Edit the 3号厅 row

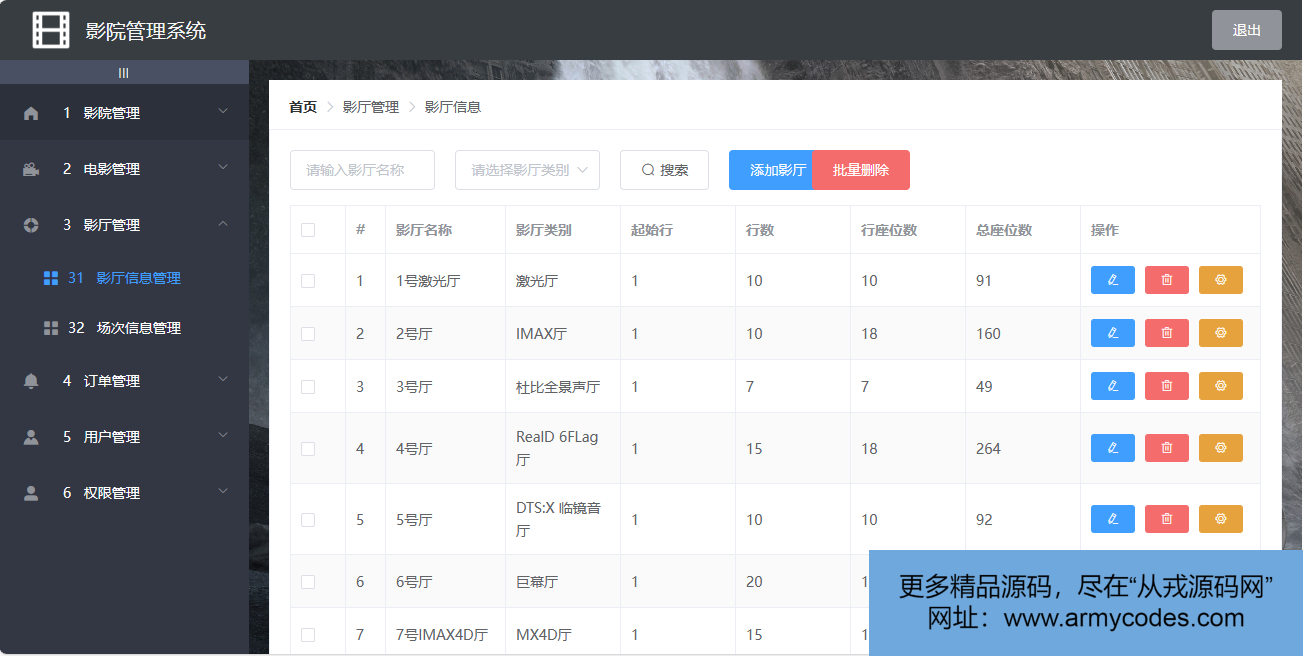(1113, 386)
